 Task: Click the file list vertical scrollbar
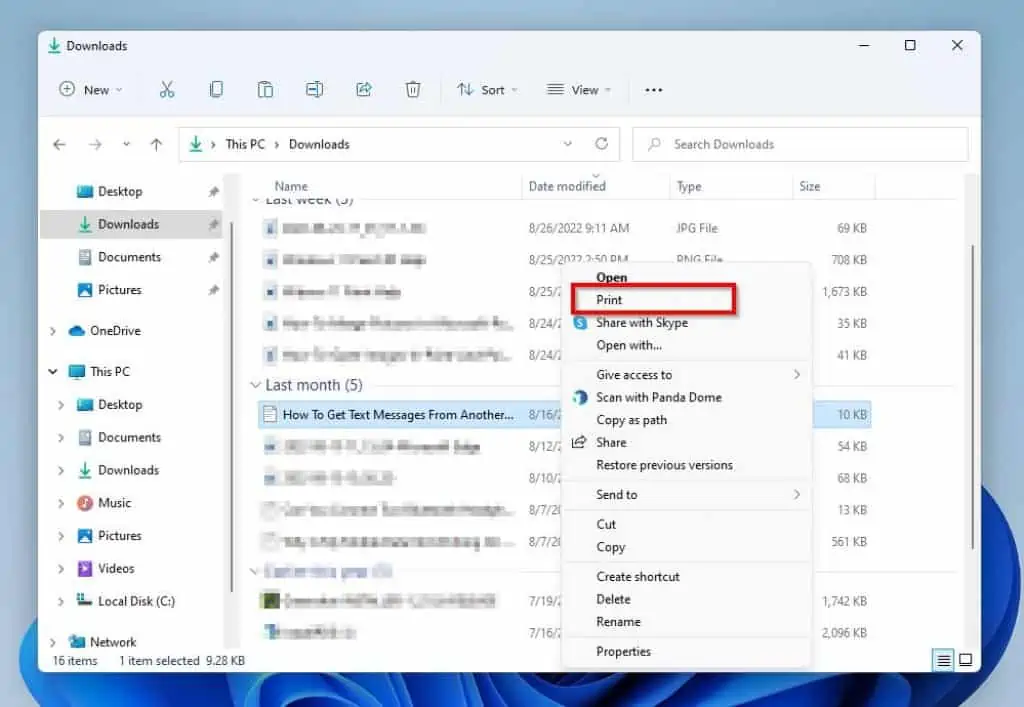[972, 397]
